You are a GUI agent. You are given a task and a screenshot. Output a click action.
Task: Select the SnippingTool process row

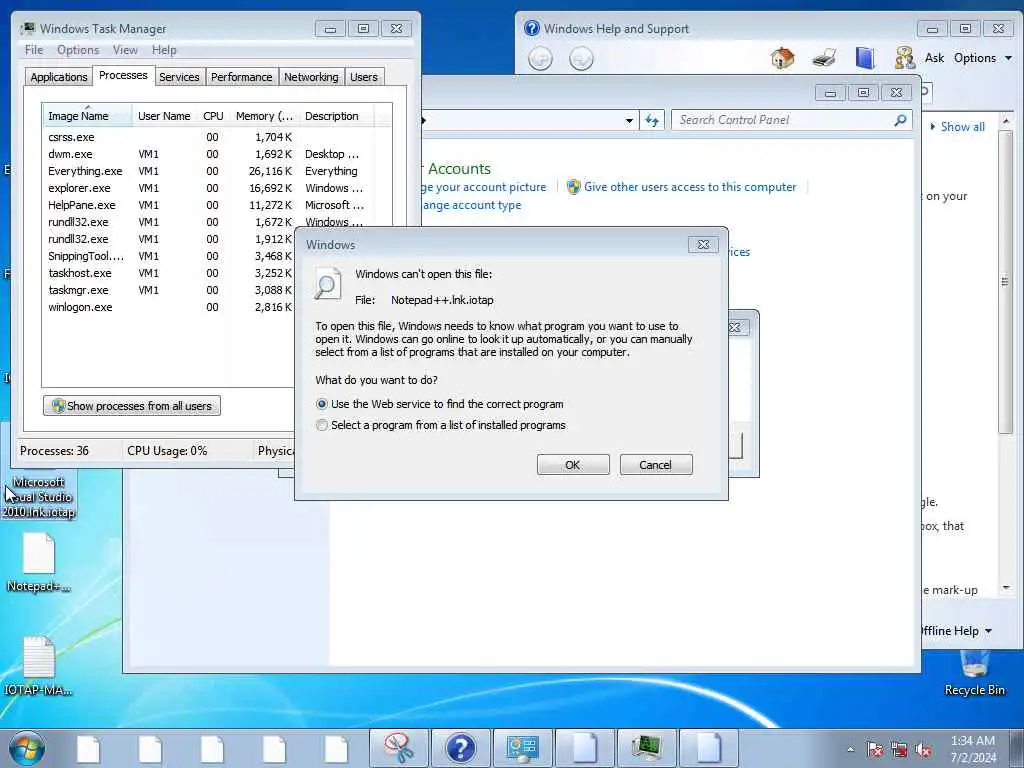(170, 256)
